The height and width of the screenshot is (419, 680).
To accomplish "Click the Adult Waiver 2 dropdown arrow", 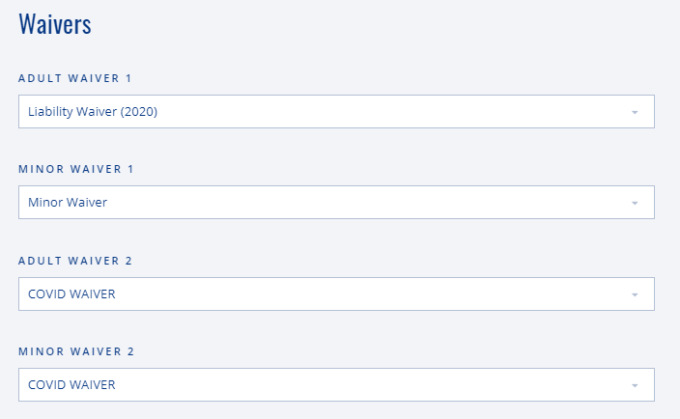I will click(634, 294).
